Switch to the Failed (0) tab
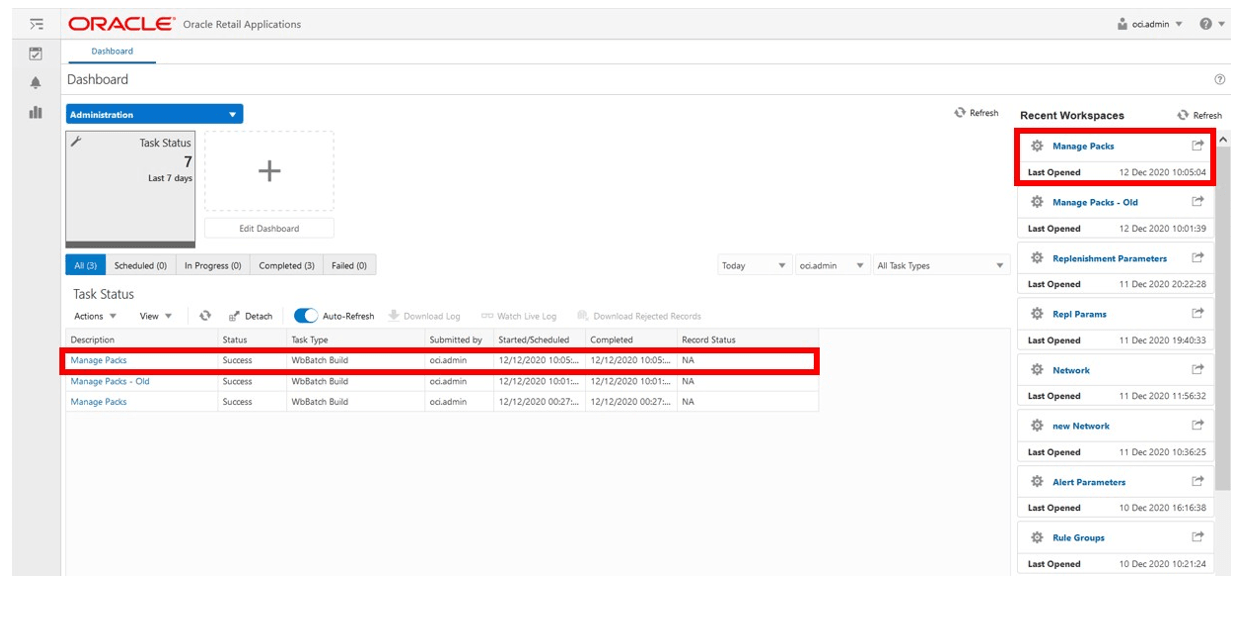Viewport: 1248px width, 622px height. pyautogui.click(x=349, y=266)
